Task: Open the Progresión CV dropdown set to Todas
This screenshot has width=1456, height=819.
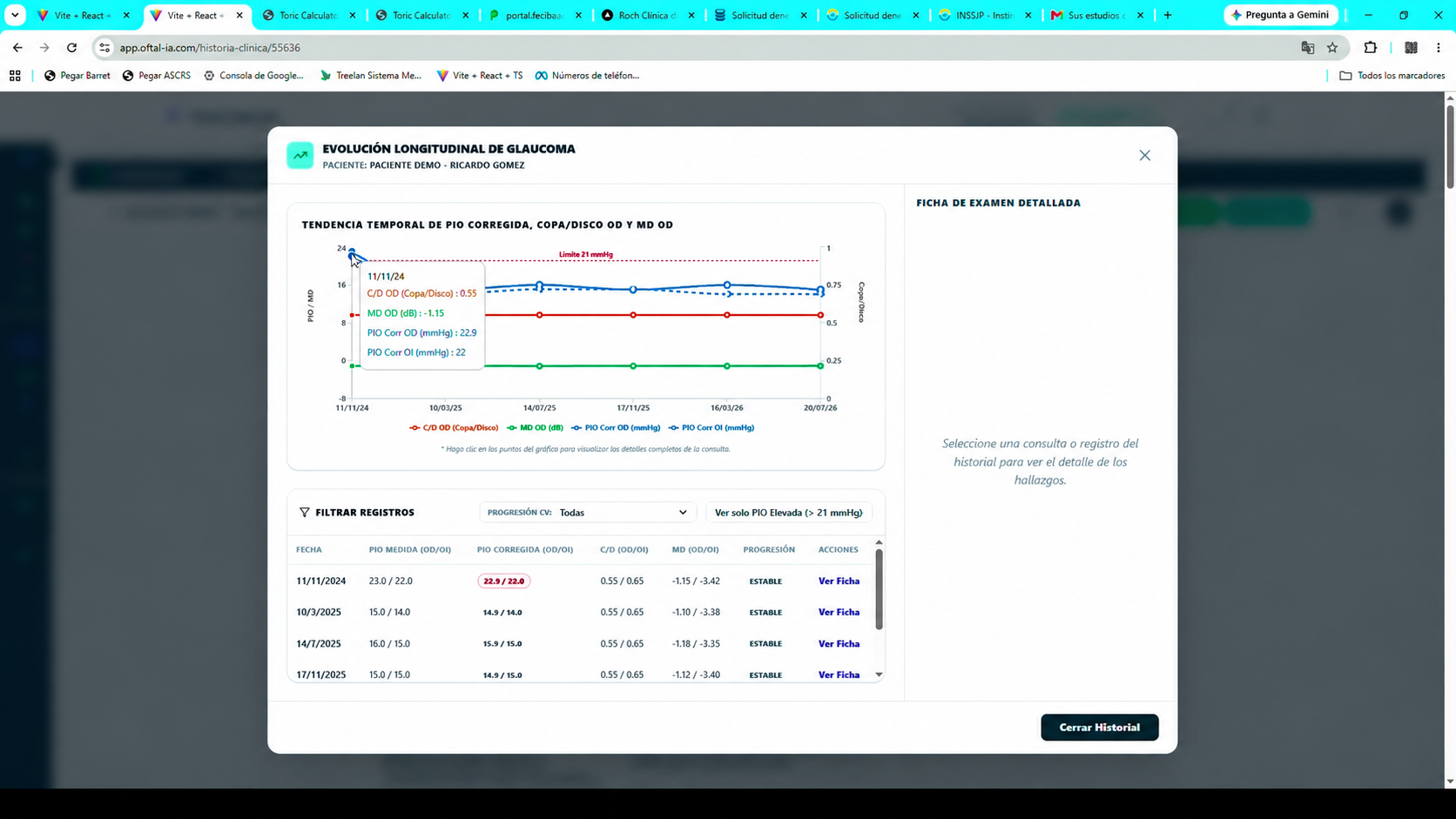Action: (586, 513)
